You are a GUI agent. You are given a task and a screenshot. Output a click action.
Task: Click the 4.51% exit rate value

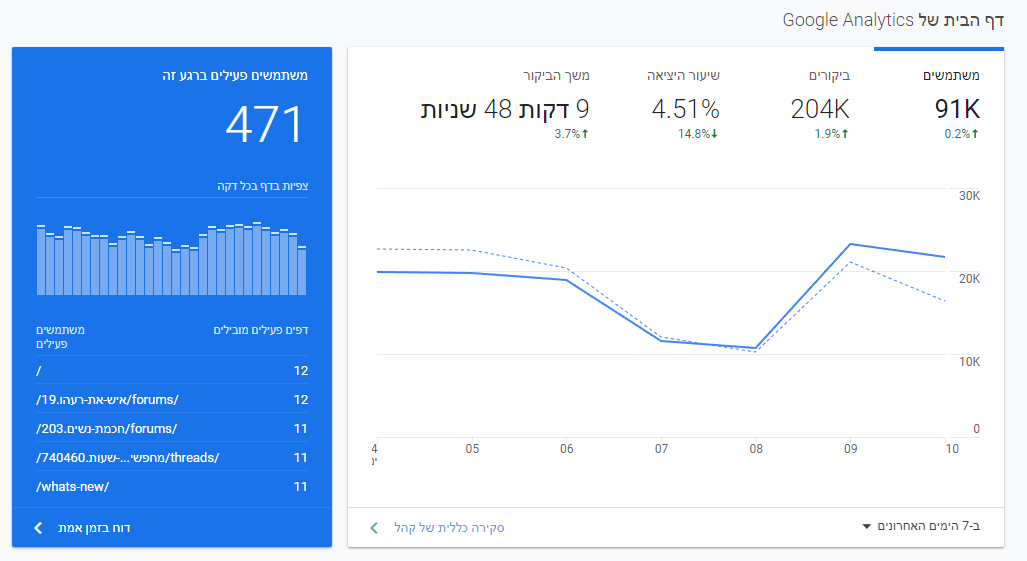(685, 109)
